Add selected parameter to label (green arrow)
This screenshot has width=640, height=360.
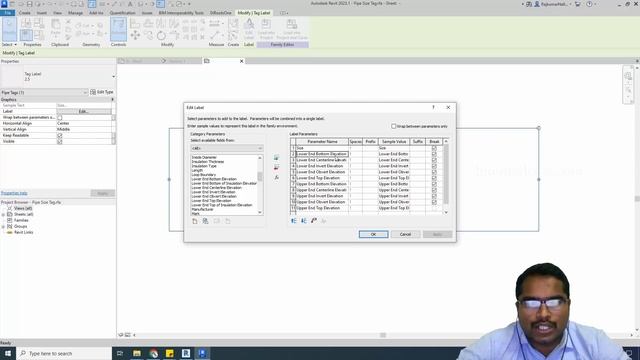[x=276, y=158]
